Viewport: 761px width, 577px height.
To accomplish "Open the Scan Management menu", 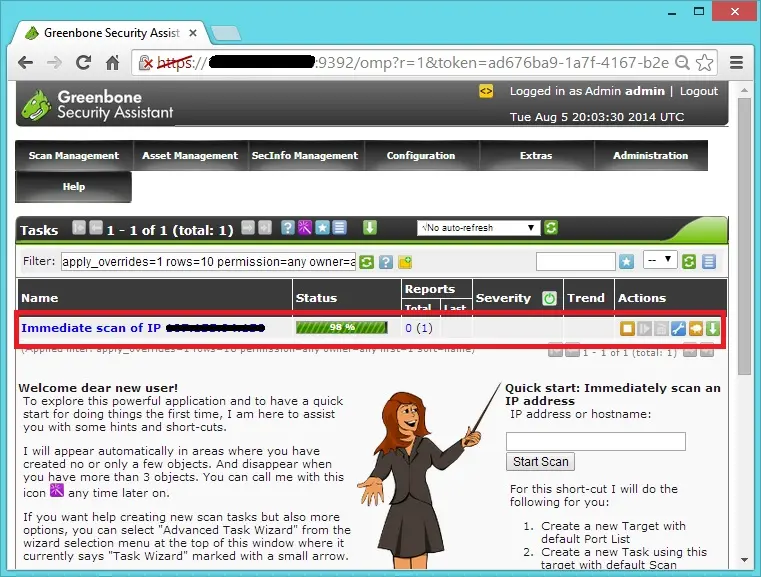I will [x=74, y=155].
